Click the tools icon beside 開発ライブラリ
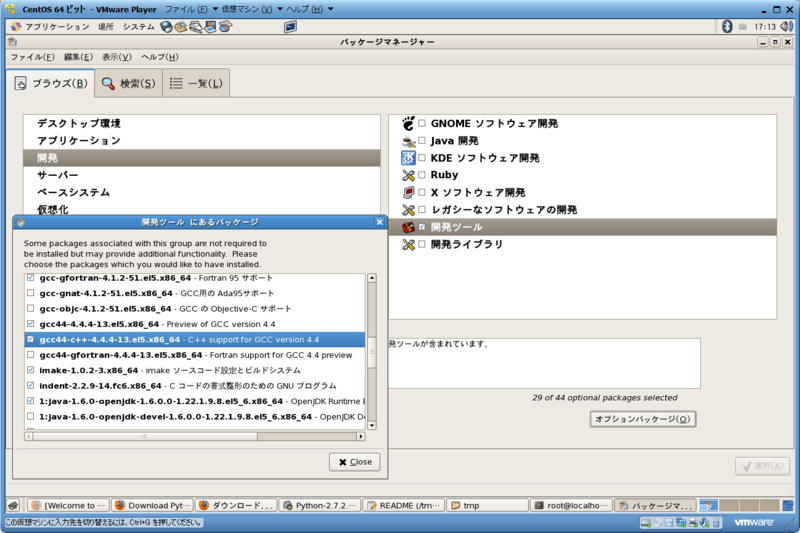The image size is (800, 533). [x=408, y=244]
